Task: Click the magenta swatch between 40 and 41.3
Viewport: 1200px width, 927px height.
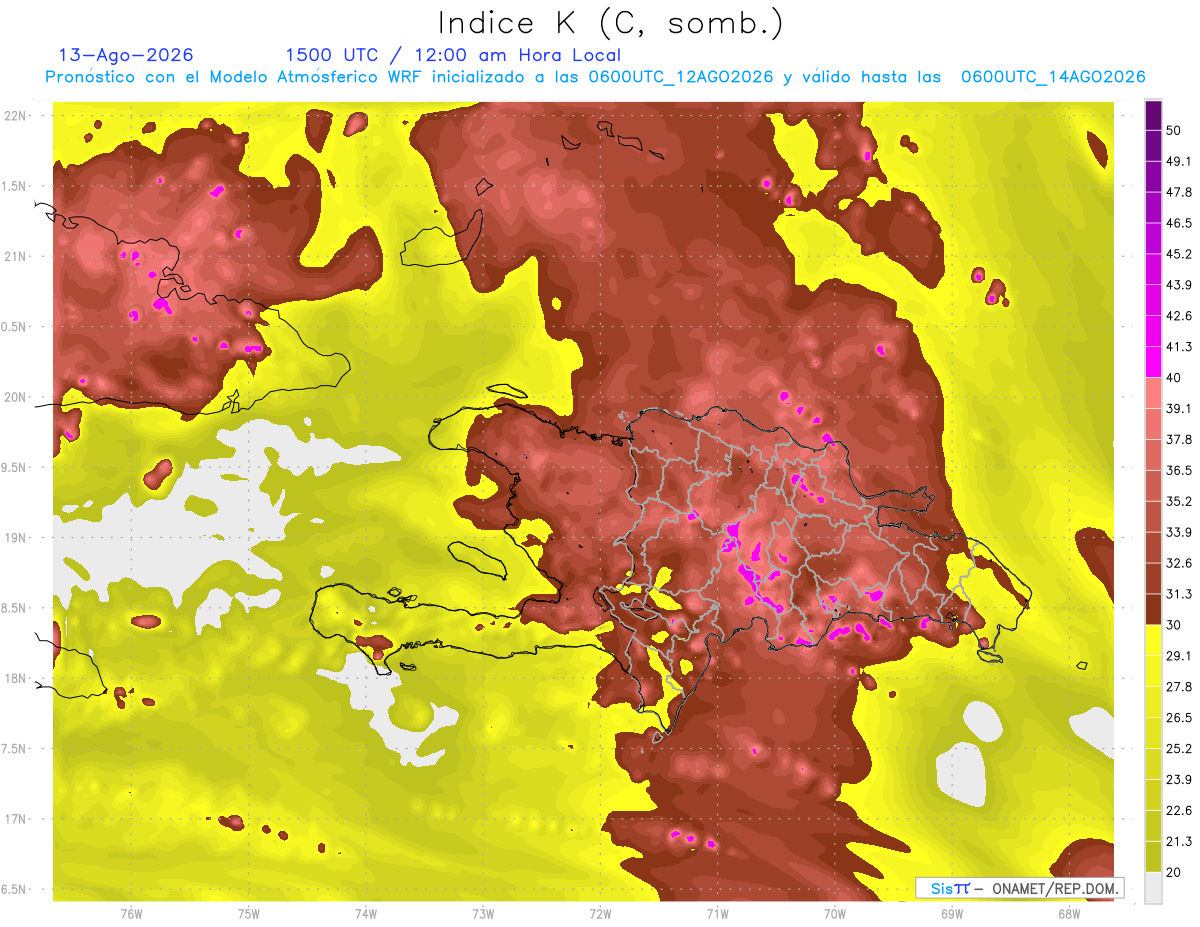Action: pyautogui.click(x=1153, y=362)
